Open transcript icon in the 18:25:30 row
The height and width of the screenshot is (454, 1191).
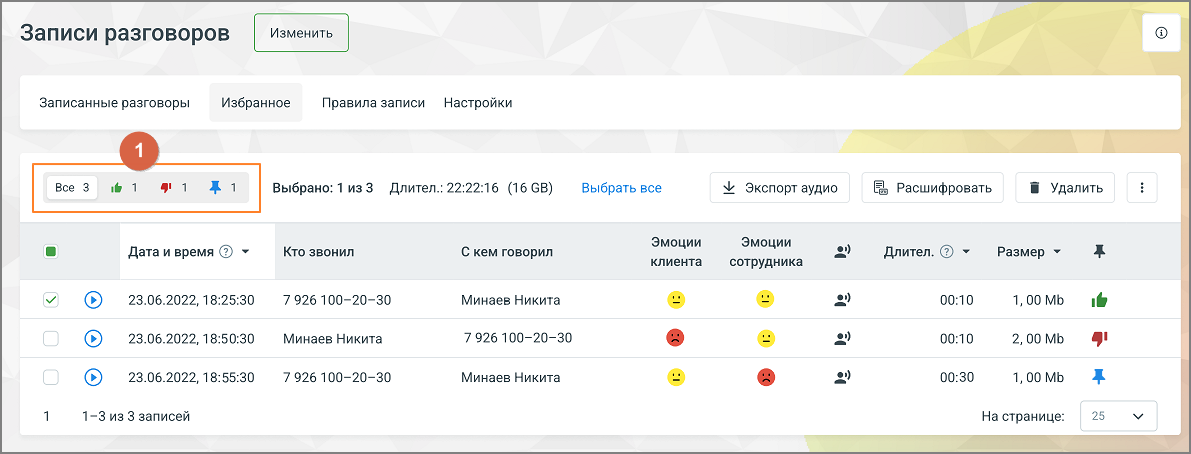[x=842, y=301]
